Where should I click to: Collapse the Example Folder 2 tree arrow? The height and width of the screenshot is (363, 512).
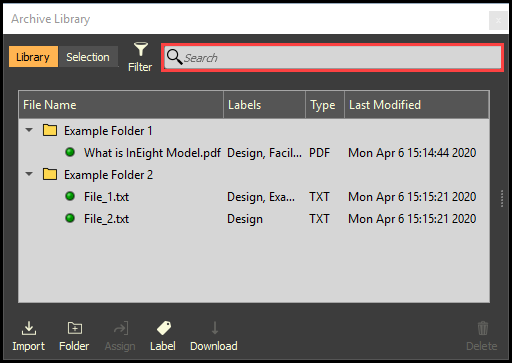click(29, 174)
